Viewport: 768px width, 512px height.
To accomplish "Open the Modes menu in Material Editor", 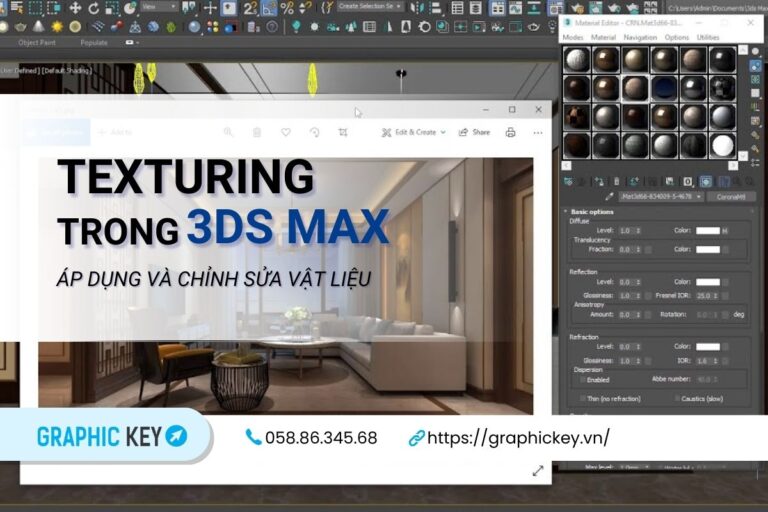I will [x=573, y=37].
